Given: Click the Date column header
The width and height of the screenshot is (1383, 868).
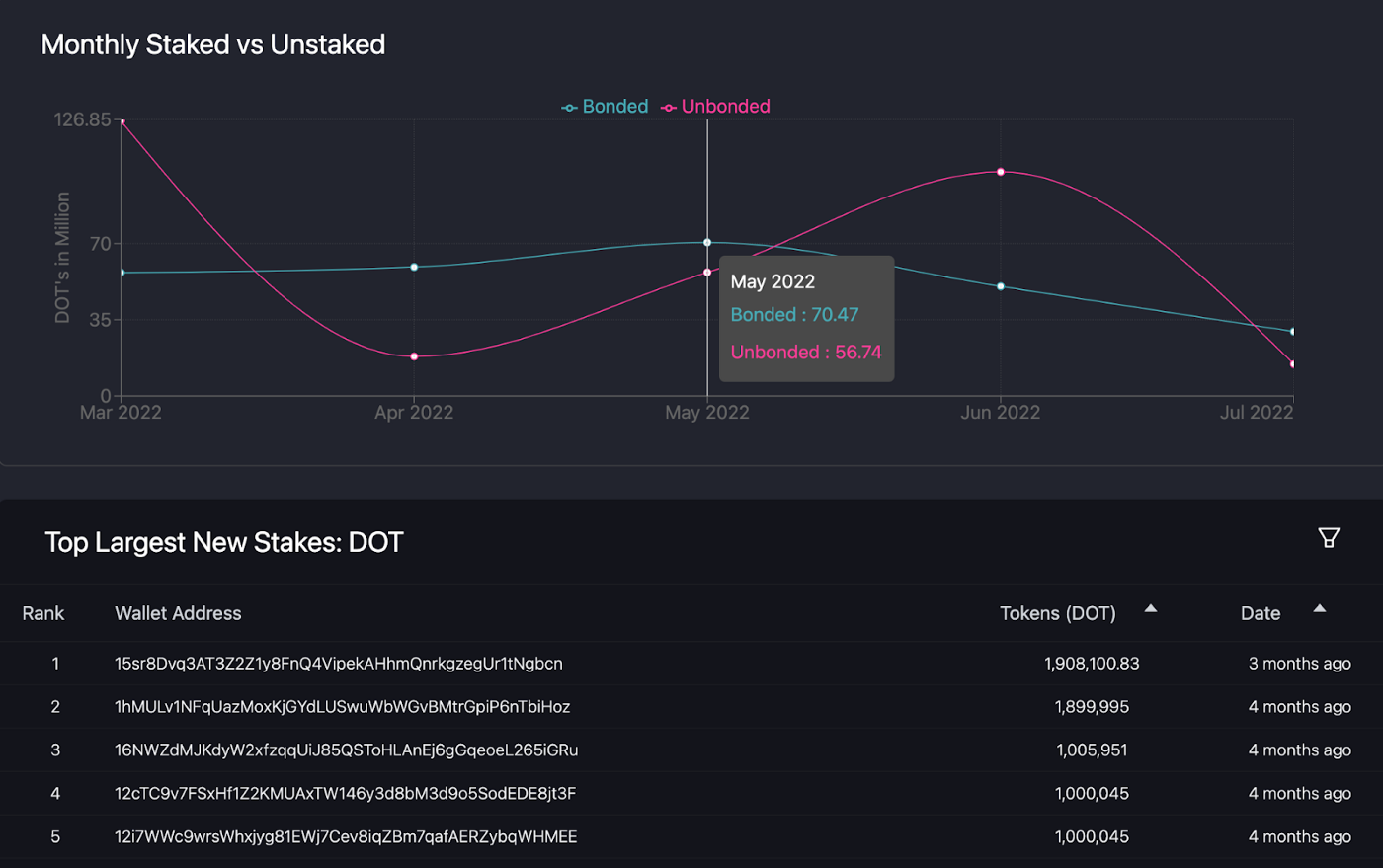Looking at the screenshot, I should click(1261, 613).
